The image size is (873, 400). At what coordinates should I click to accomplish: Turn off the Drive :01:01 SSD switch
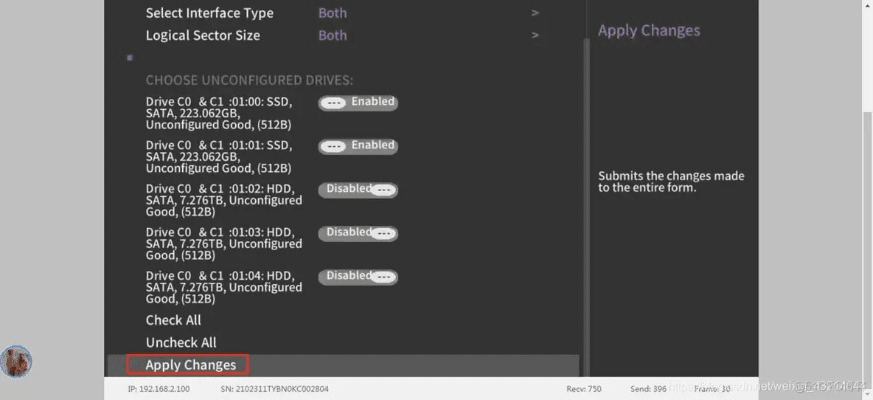coord(357,146)
